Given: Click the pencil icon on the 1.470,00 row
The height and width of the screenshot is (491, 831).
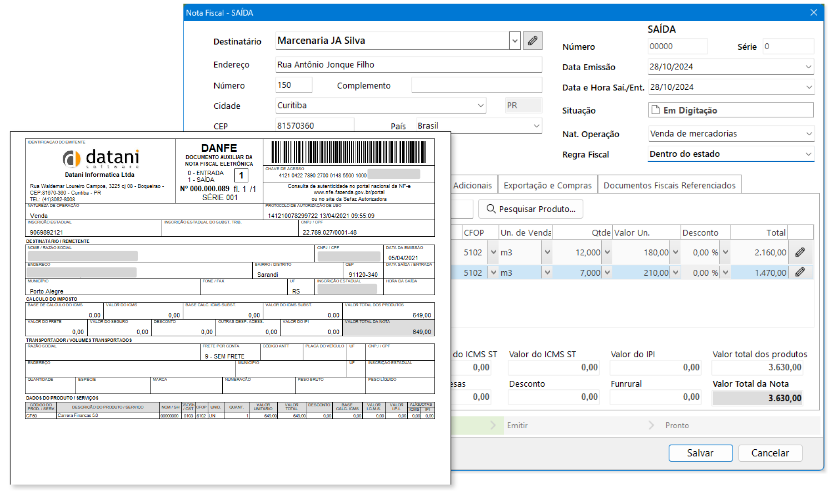Looking at the screenshot, I should (800, 273).
